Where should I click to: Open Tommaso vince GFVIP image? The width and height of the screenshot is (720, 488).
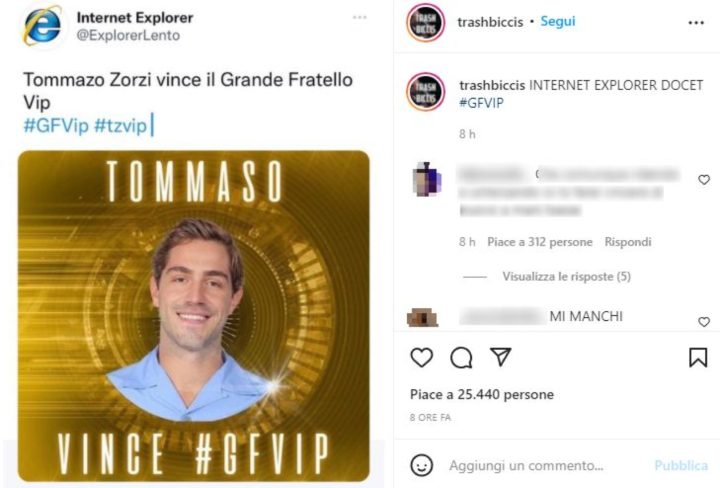194,316
